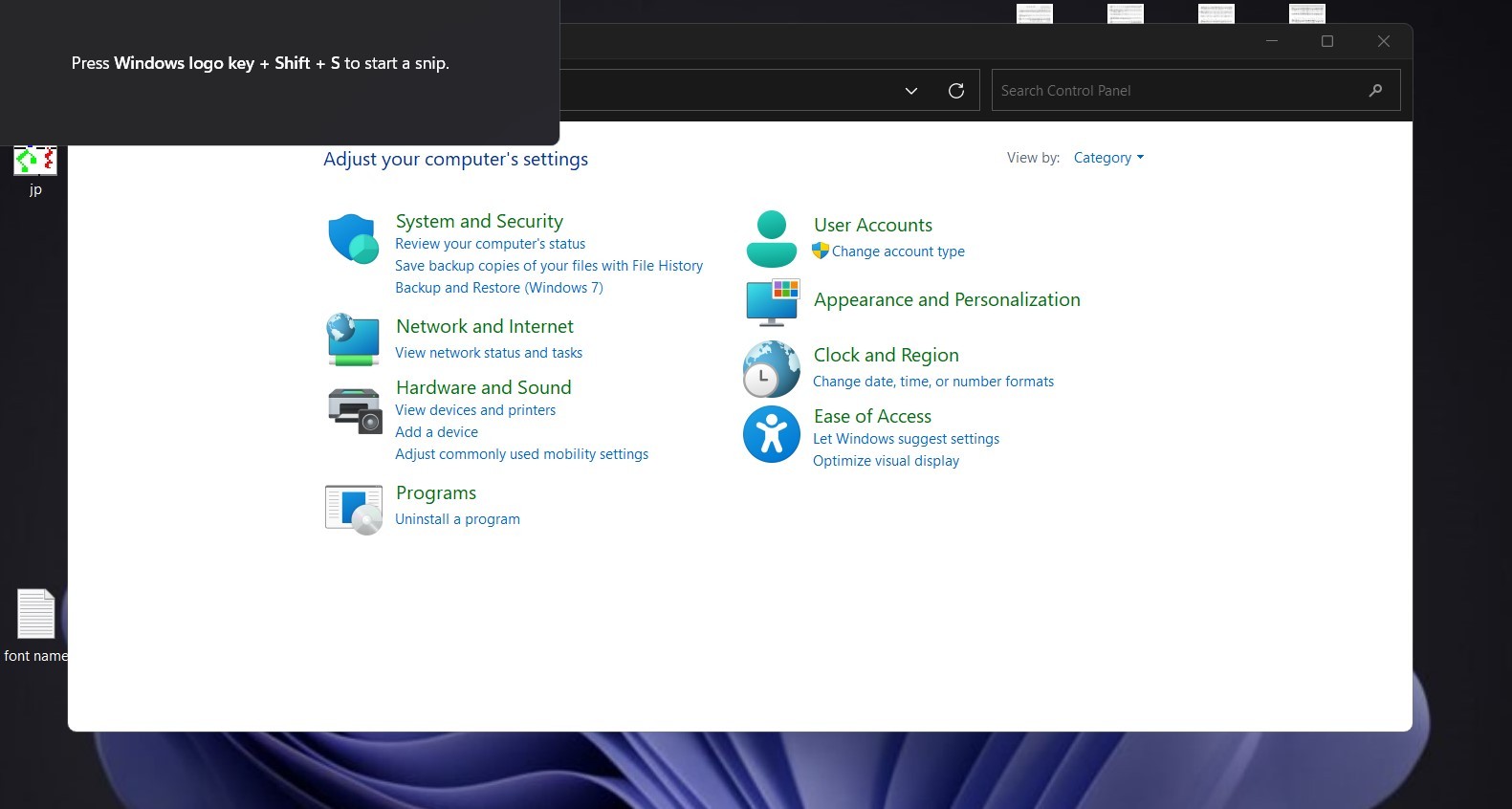This screenshot has width=1512, height=809.
Task: Click Uninstall a program
Action: click(x=457, y=519)
